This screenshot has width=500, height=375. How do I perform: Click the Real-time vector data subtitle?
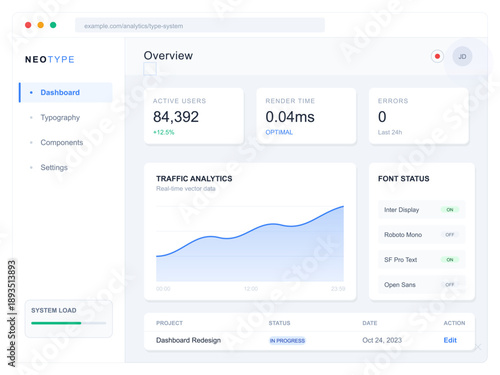186,189
